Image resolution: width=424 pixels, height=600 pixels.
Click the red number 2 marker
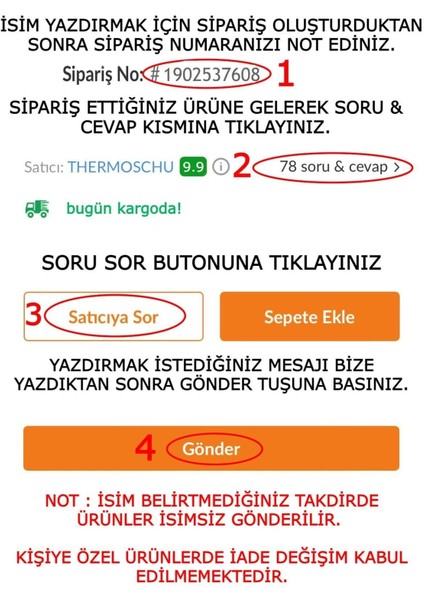[x=241, y=165]
